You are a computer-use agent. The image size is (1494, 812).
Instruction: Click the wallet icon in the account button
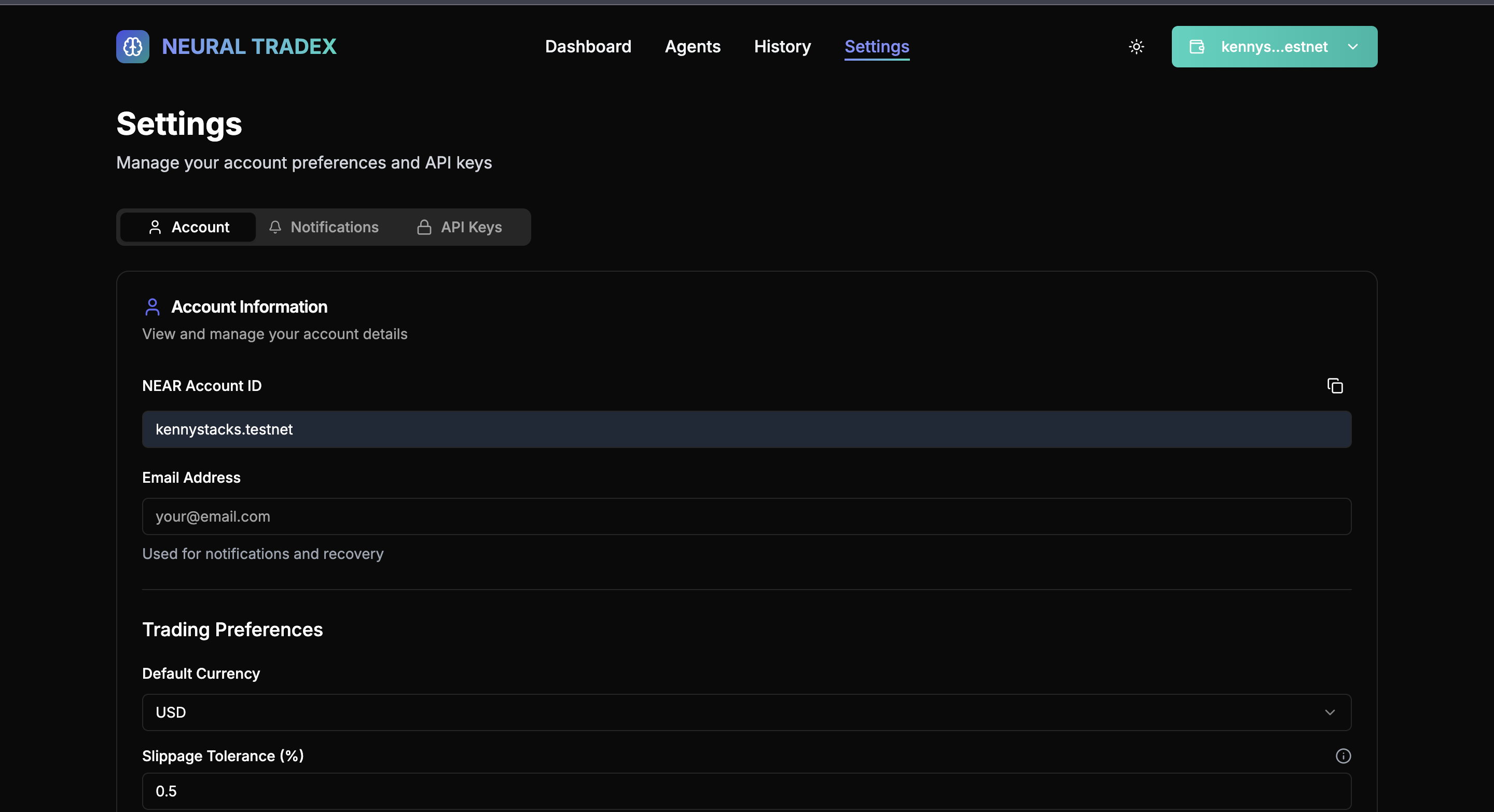(1197, 46)
